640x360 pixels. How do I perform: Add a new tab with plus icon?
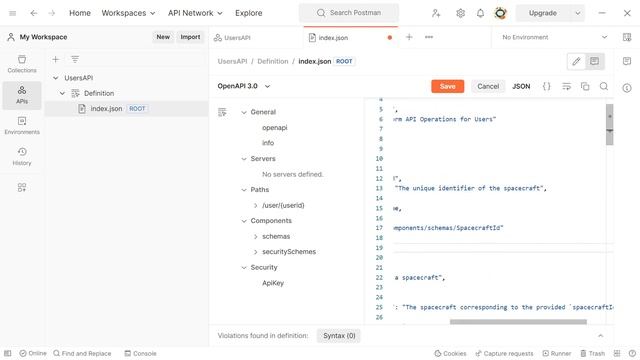click(409, 37)
